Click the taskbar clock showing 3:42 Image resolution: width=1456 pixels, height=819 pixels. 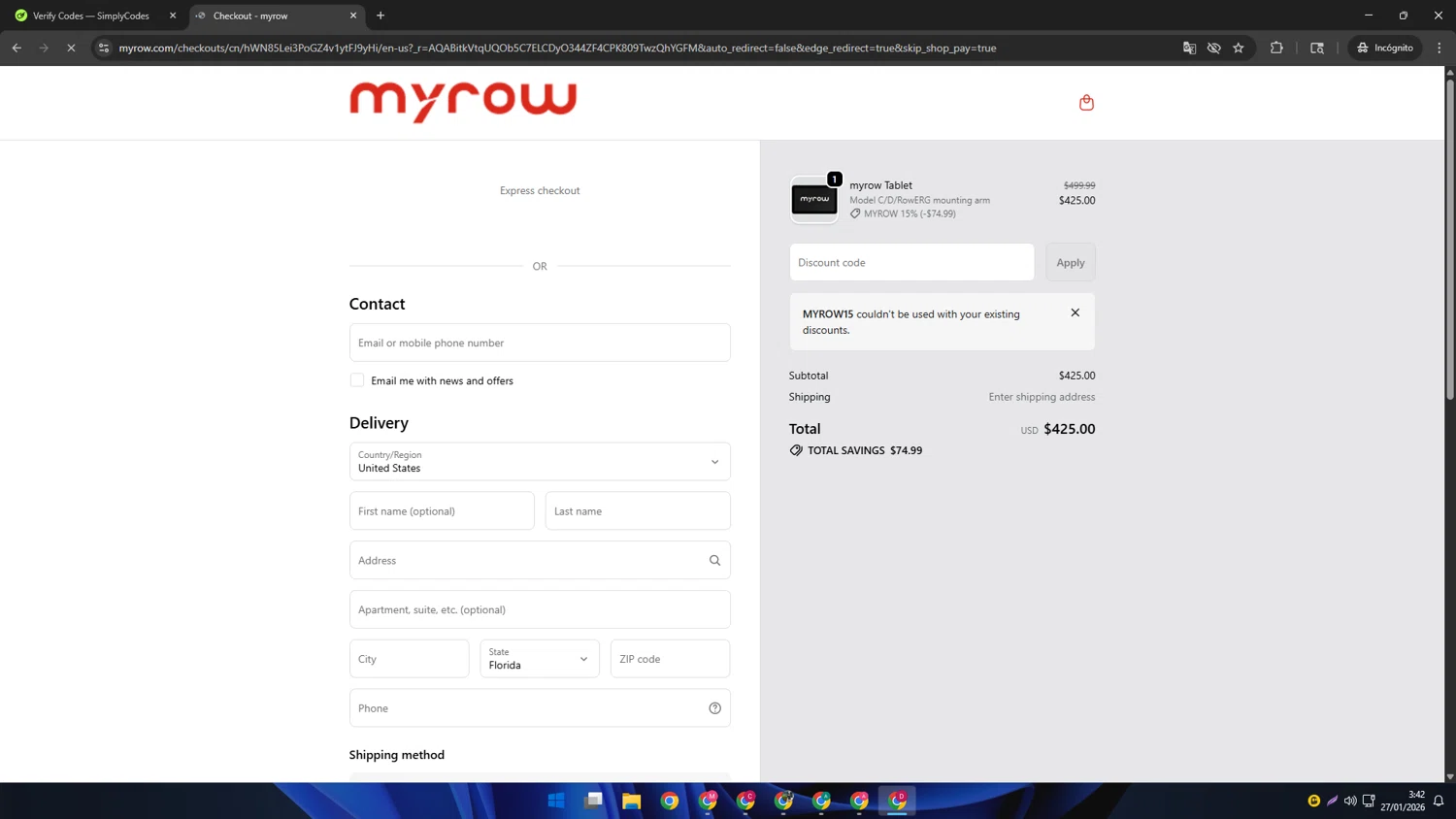1403,801
